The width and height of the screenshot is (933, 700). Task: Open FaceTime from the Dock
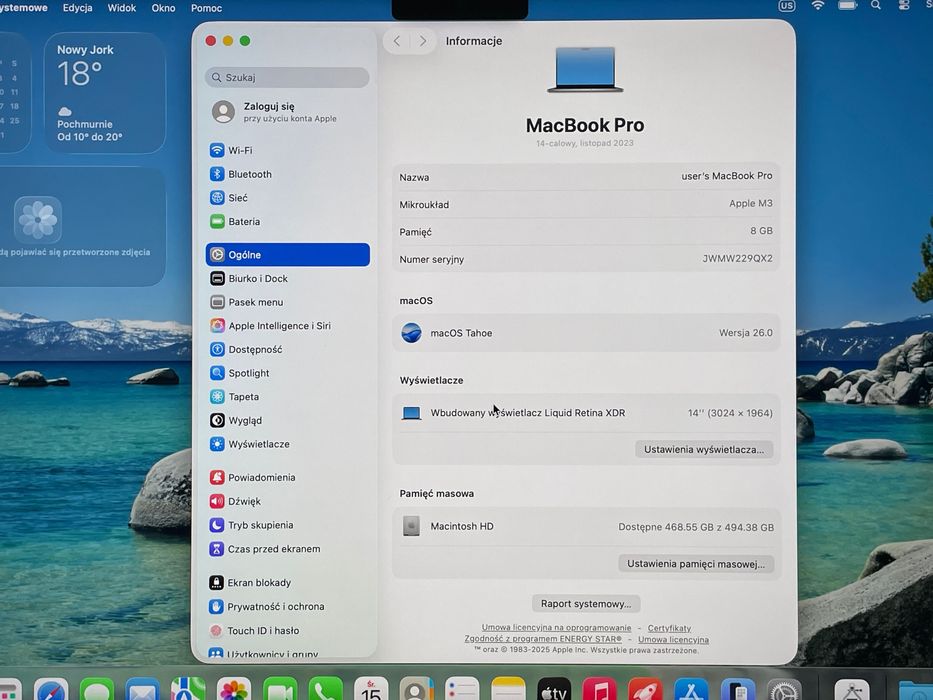coord(280,690)
